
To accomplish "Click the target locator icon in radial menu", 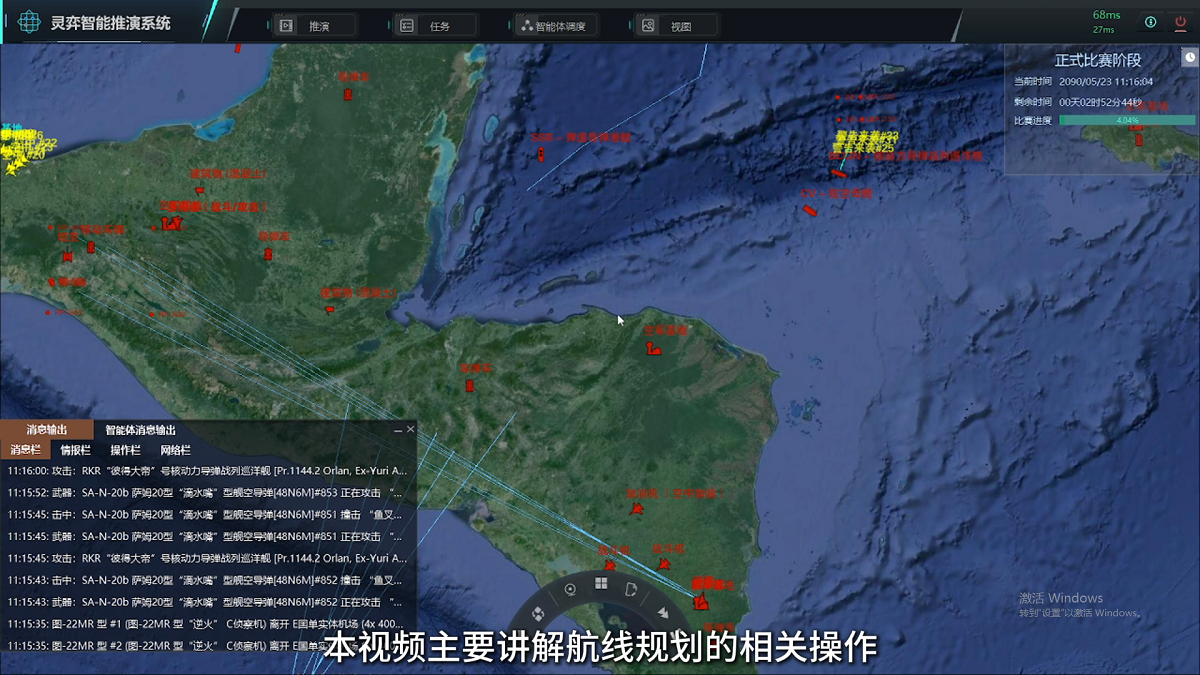I will [570, 590].
